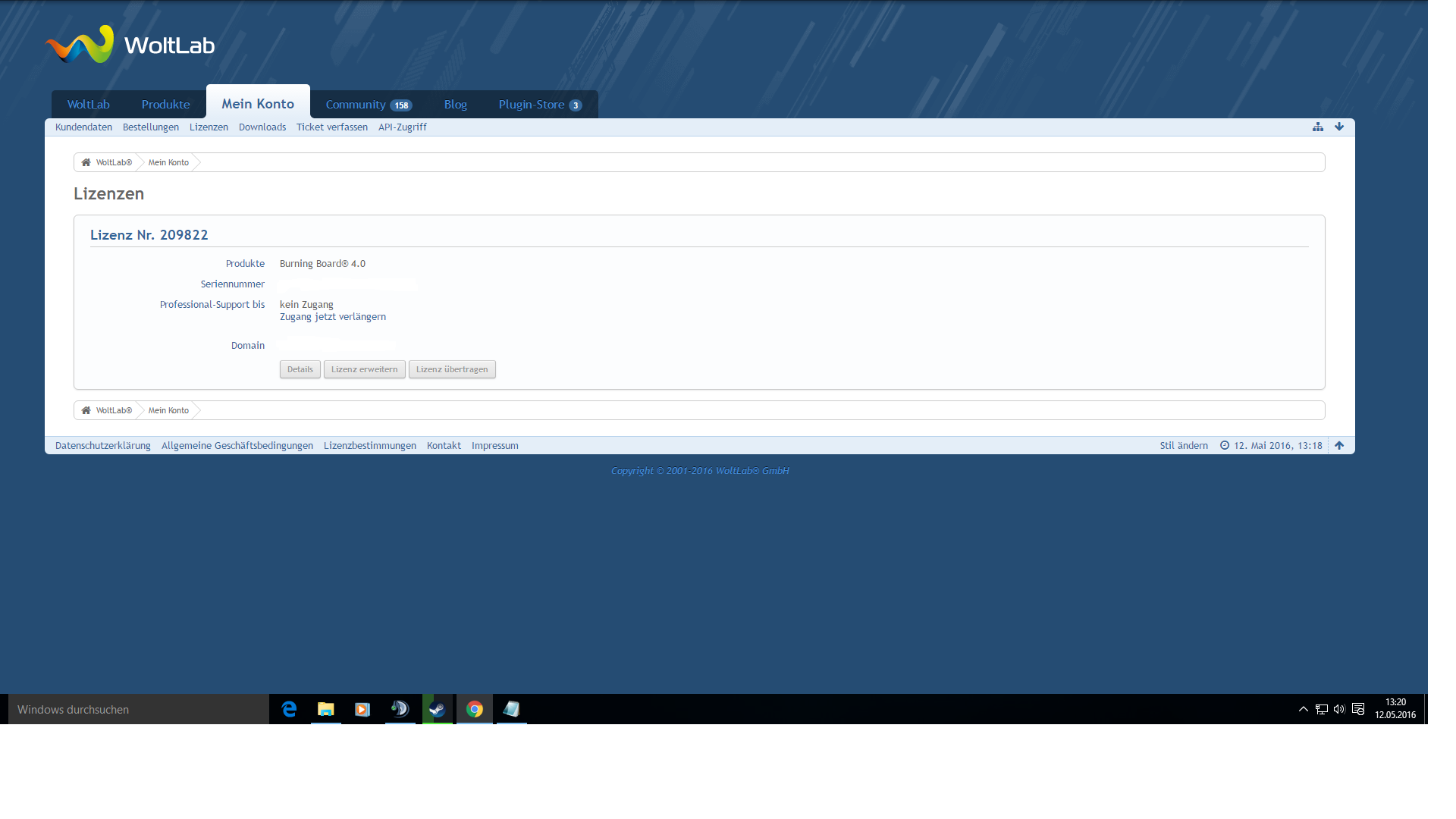The width and height of the screenshot is (1456, 819).
Task: Click the Zugang jetzt verlängern link
Action: click(333, 317)
